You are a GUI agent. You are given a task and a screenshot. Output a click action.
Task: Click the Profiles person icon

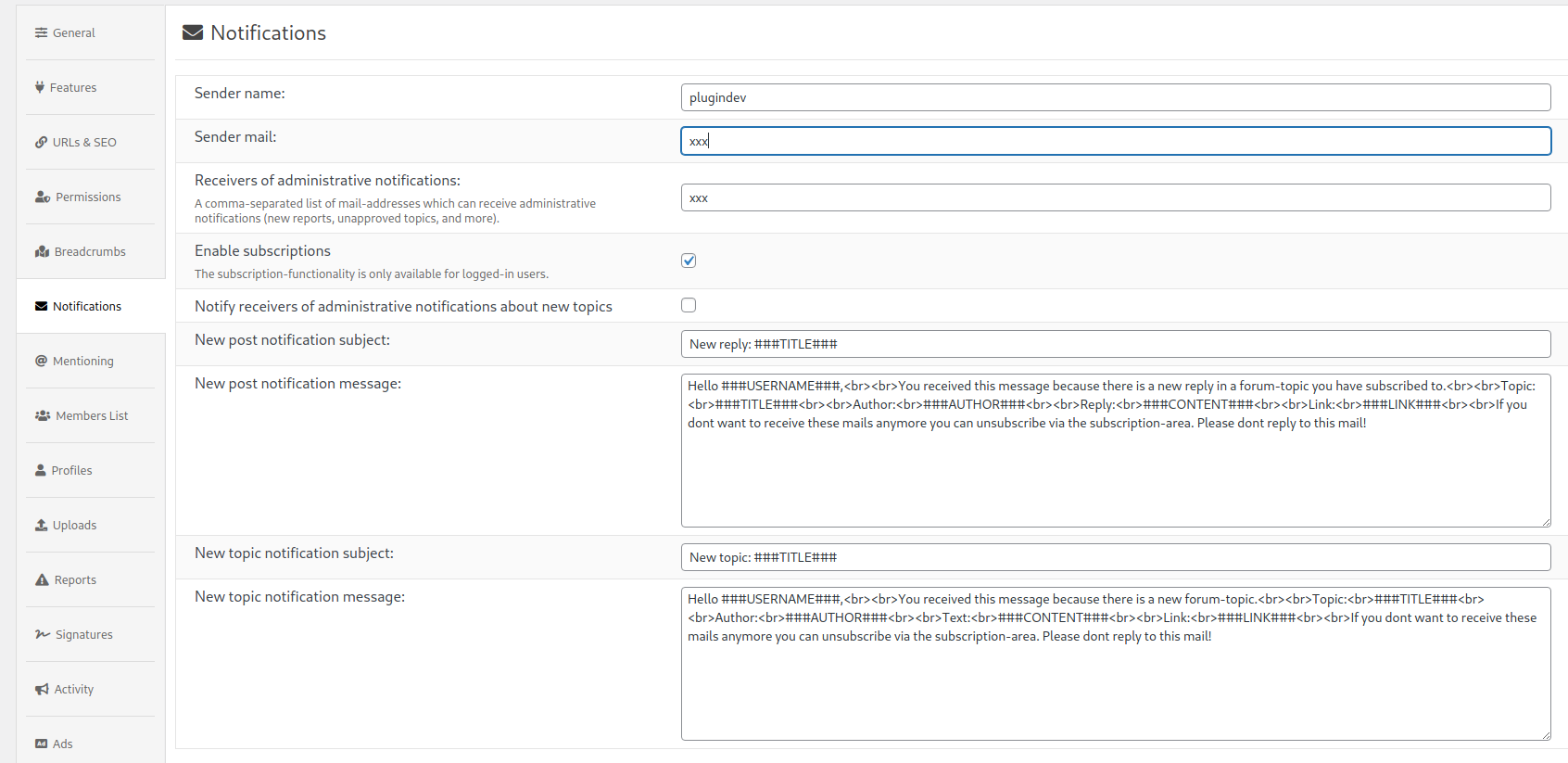pos(41,470)
